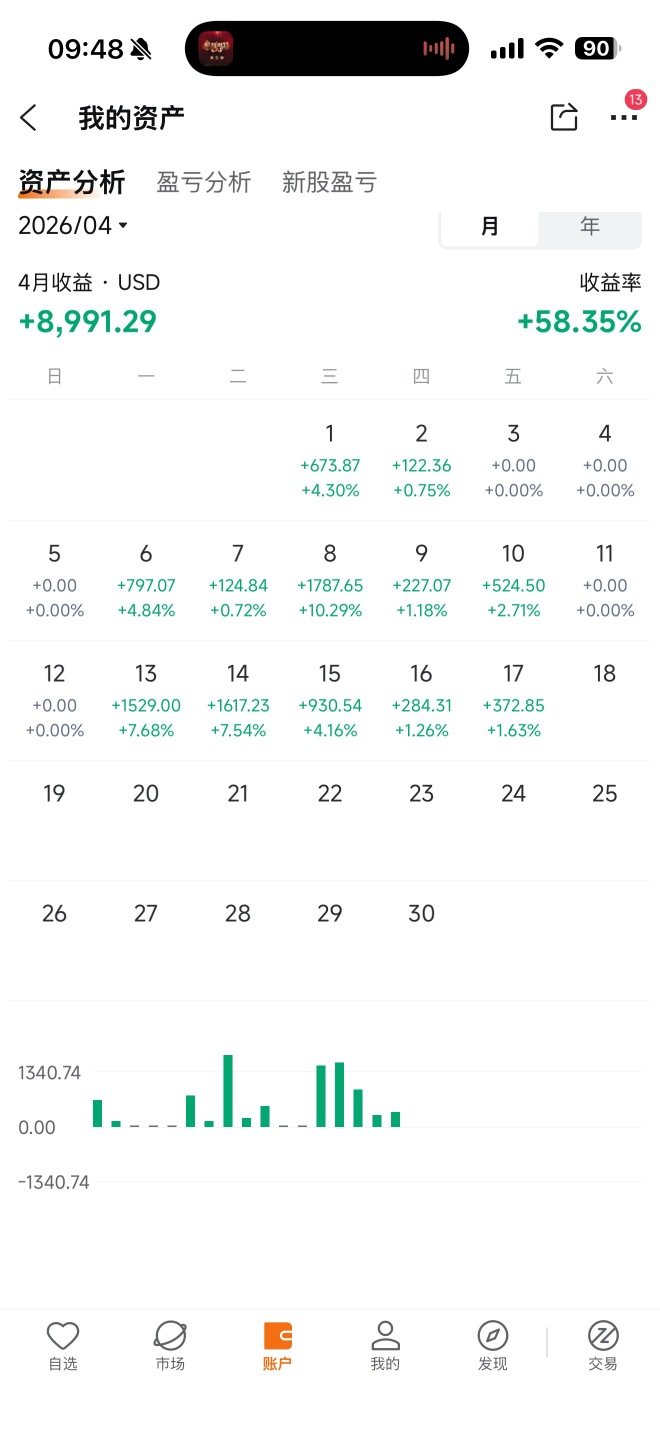This screenshot has height=1434, width=660.
Task: Select April 8 with +1787.65 gain
Action: tap(330, 581)
